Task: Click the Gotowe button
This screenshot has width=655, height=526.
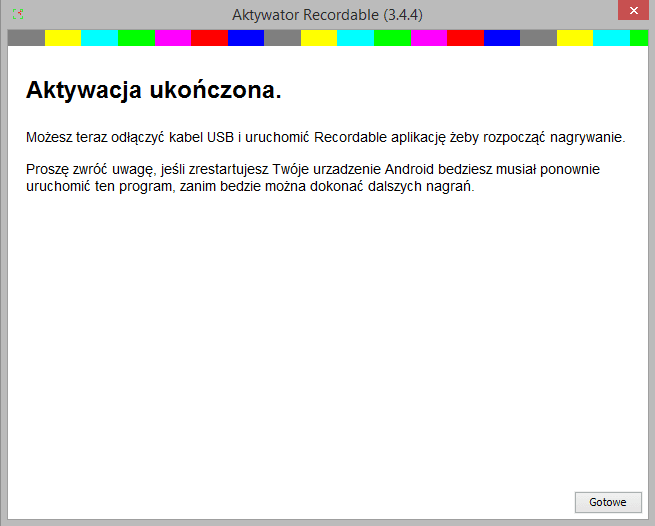Action: pyautogui.click(x=608, y=502)
